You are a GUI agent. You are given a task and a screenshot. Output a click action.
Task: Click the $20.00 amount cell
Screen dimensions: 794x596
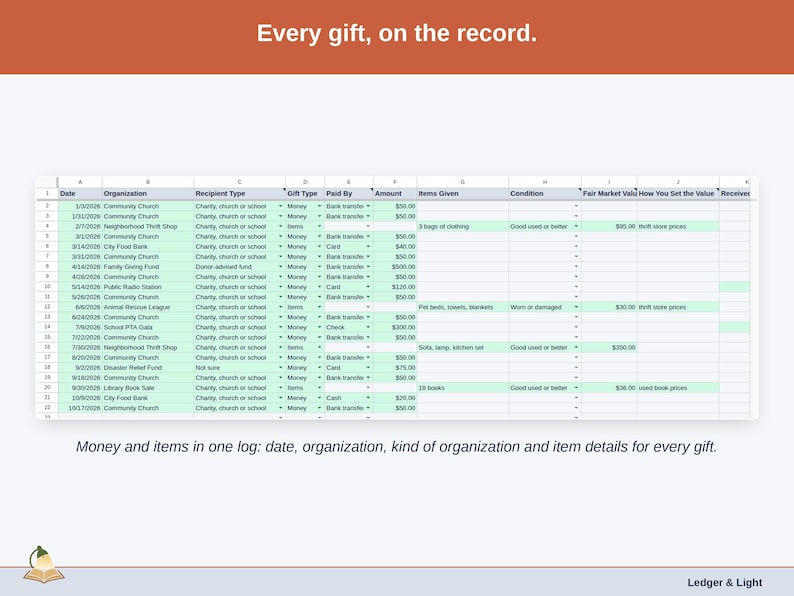[395, 398]
